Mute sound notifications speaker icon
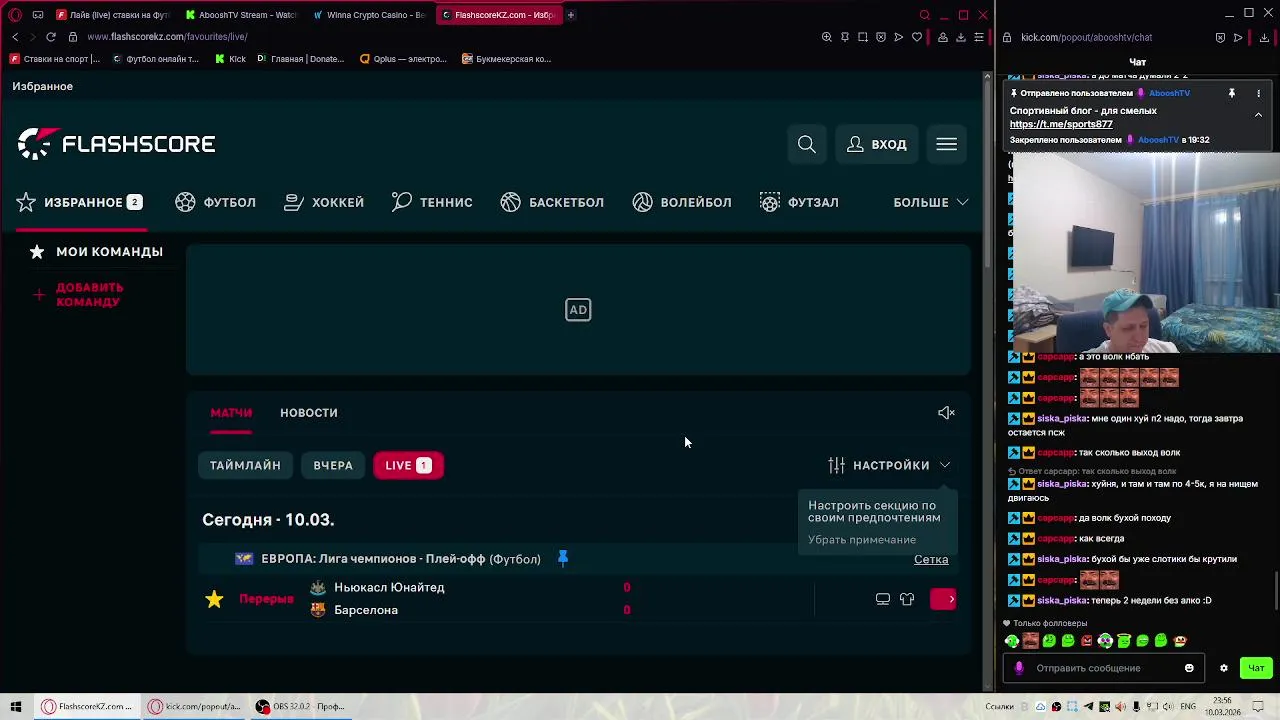The height and width of the screenshot is (720, 1280). coord(946,412)
